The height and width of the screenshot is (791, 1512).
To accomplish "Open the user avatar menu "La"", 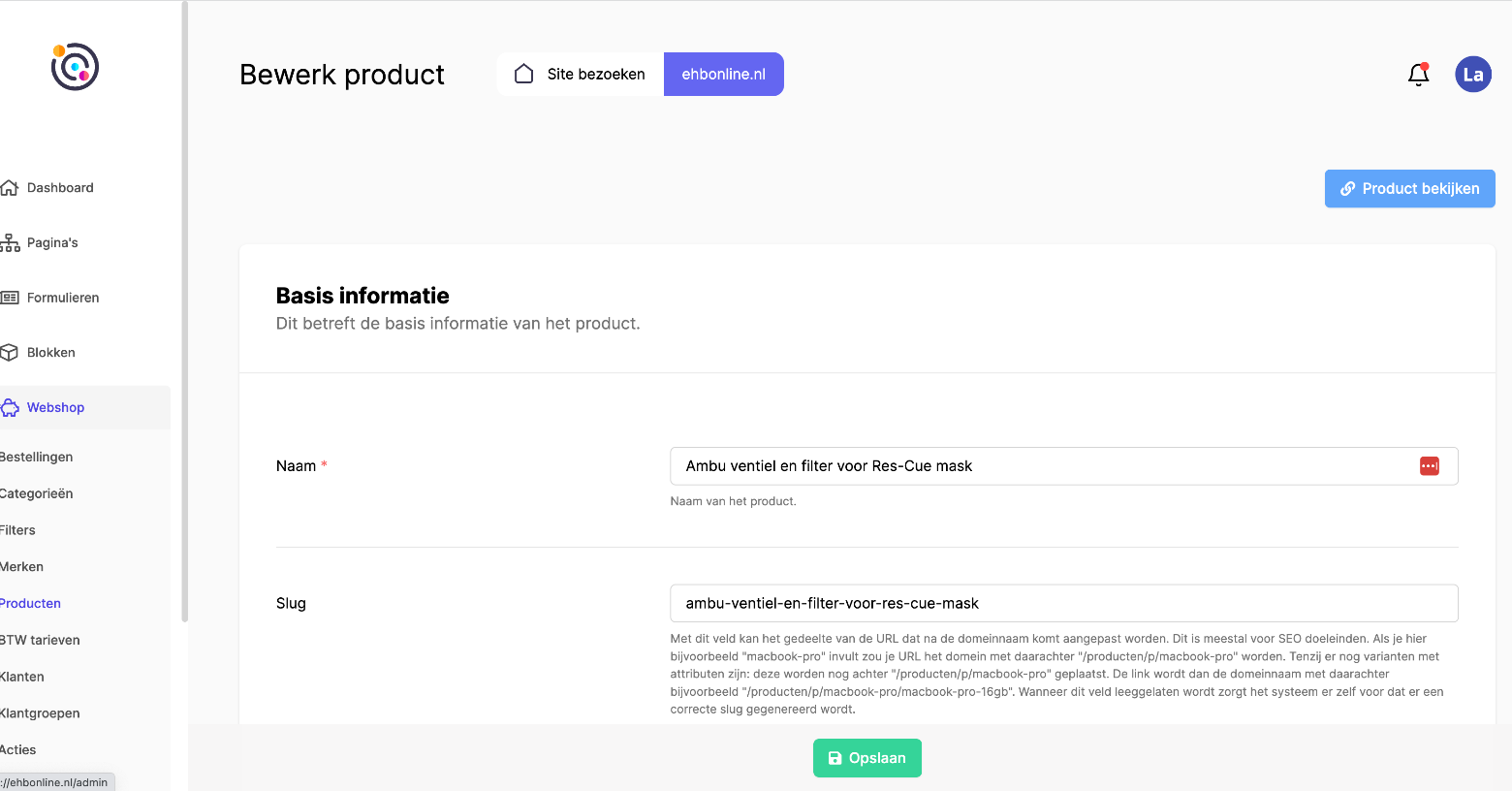I will [x=1472, y=75].
